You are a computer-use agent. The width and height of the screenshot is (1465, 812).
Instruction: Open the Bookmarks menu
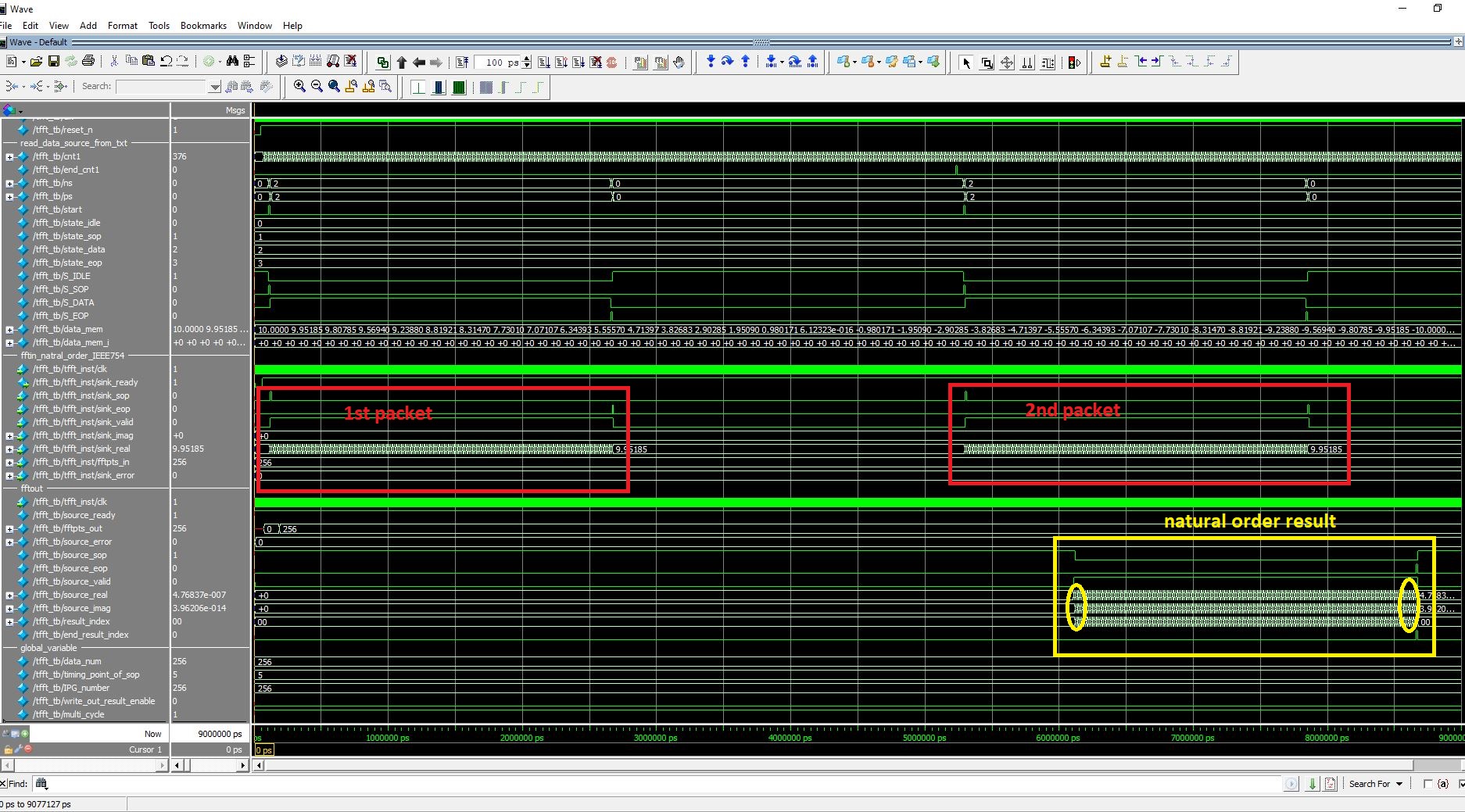pyautogui.click(x=203, y=25)
